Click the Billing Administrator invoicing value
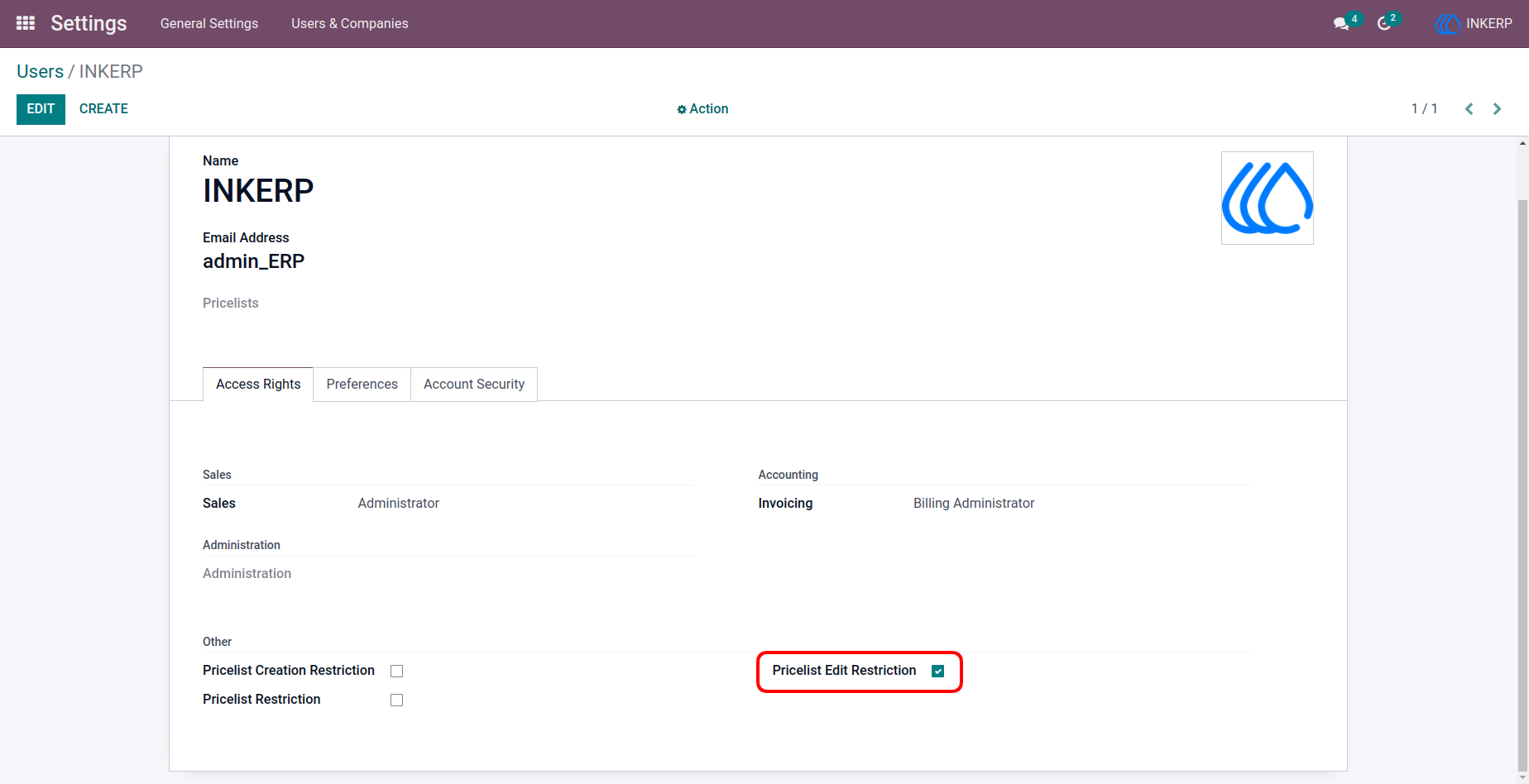The height and width of the screenshot is (784, 1529). tap(974, 504)
